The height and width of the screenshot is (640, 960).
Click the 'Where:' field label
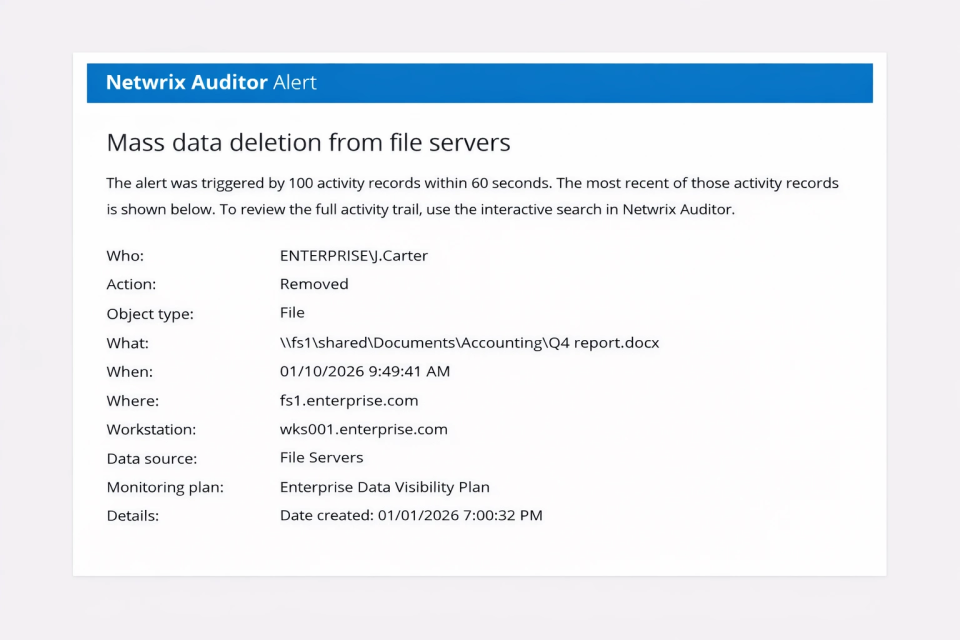coord(133,401)
